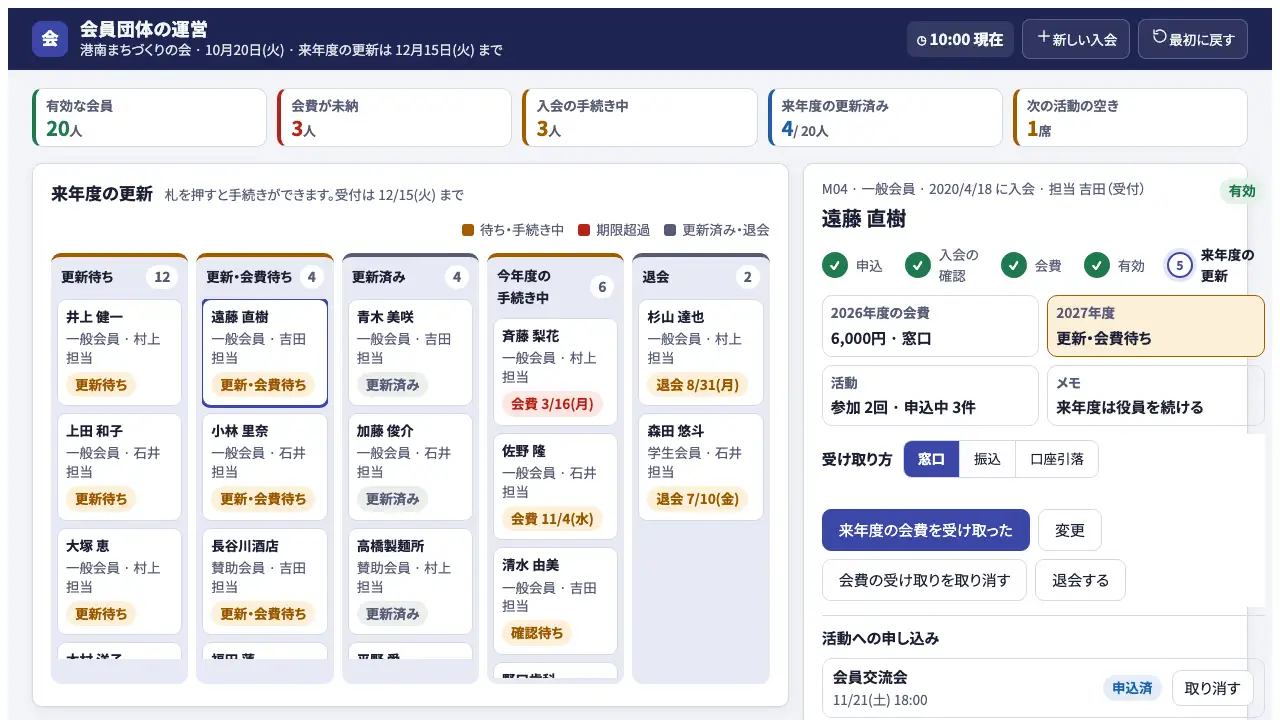Select the 杉山 達也 member card
The image size is (1280, 720).
point(701,353)
